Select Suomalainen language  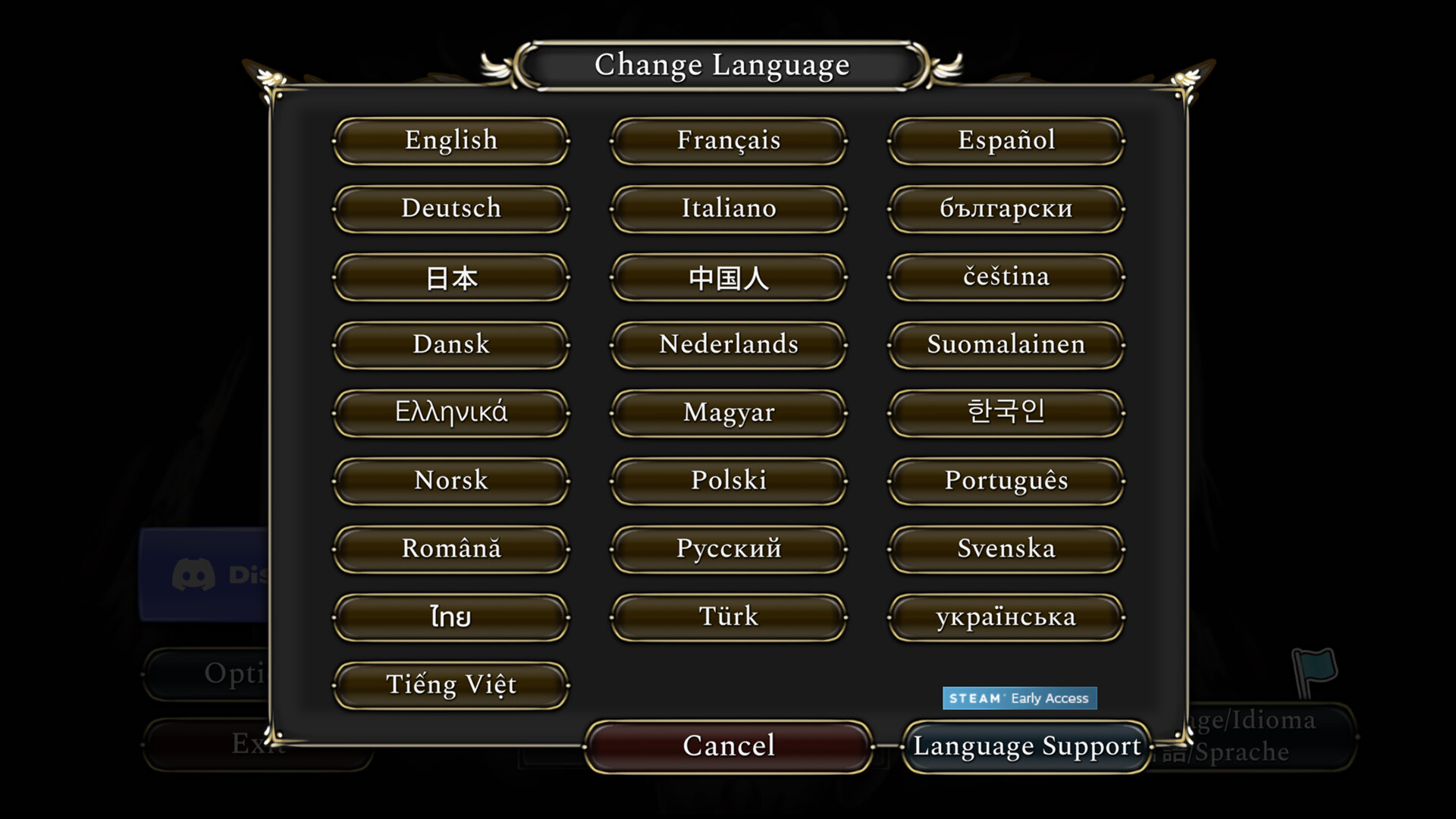point(1006,344)
